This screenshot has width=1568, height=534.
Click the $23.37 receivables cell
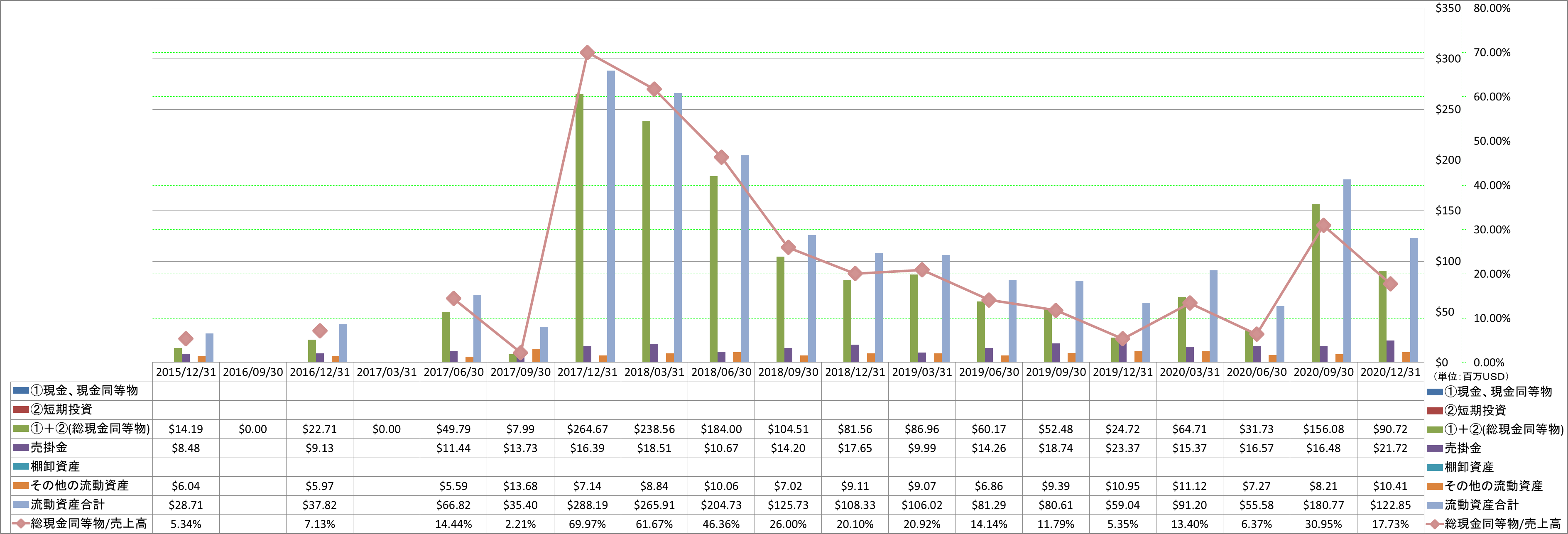pyautogui.click(x=1122, y=448)
